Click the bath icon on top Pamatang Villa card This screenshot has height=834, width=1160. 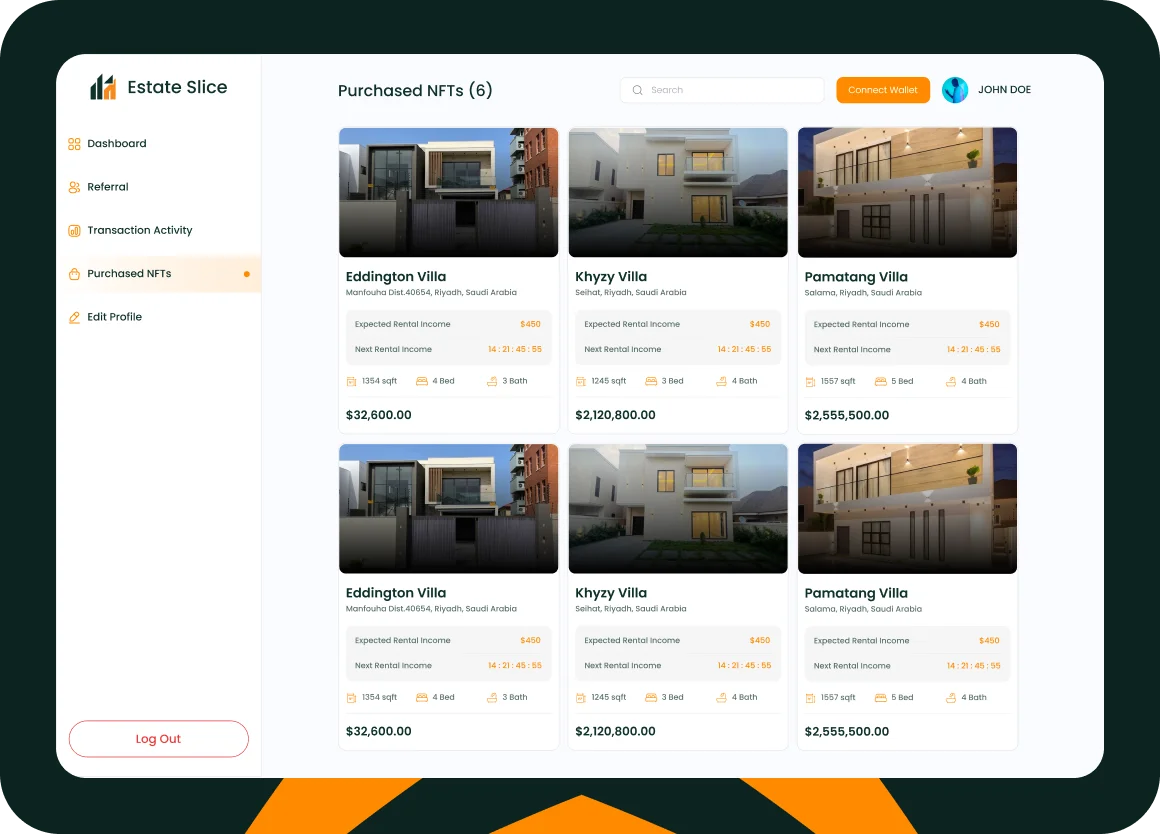coord(951,381)
